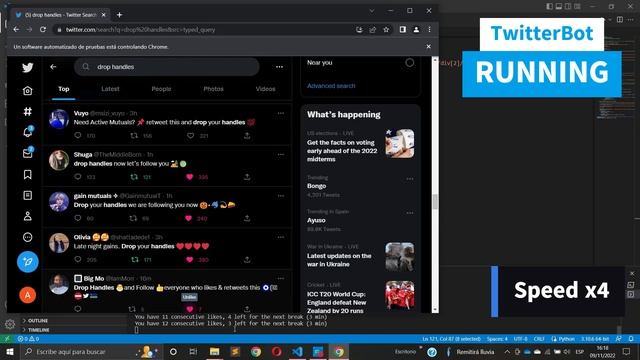Open more options for Ayuso trend
The image size is (640, 360).
[410, 213]
